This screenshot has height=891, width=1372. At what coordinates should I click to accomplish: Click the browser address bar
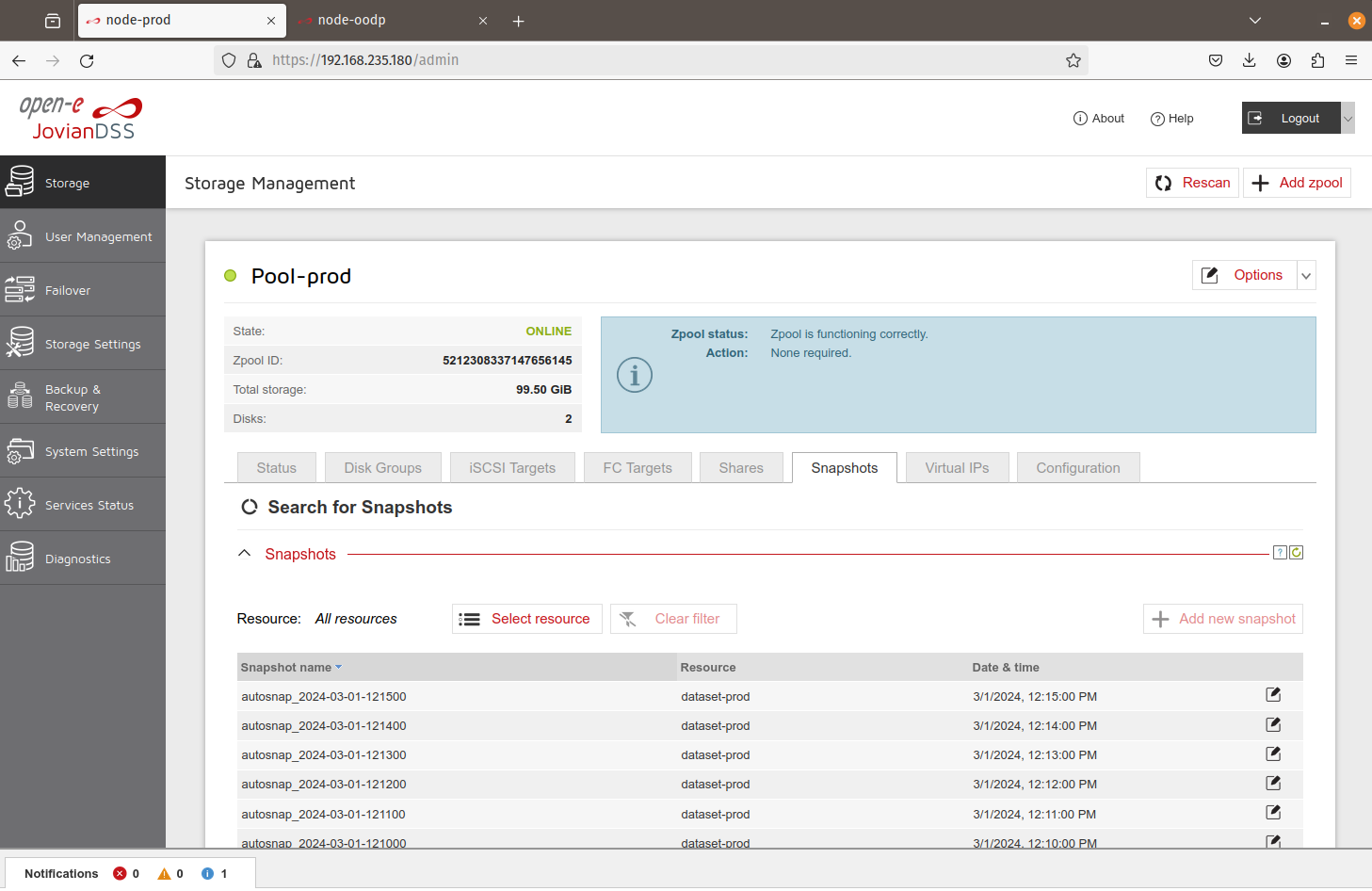[x=650, y=60]
